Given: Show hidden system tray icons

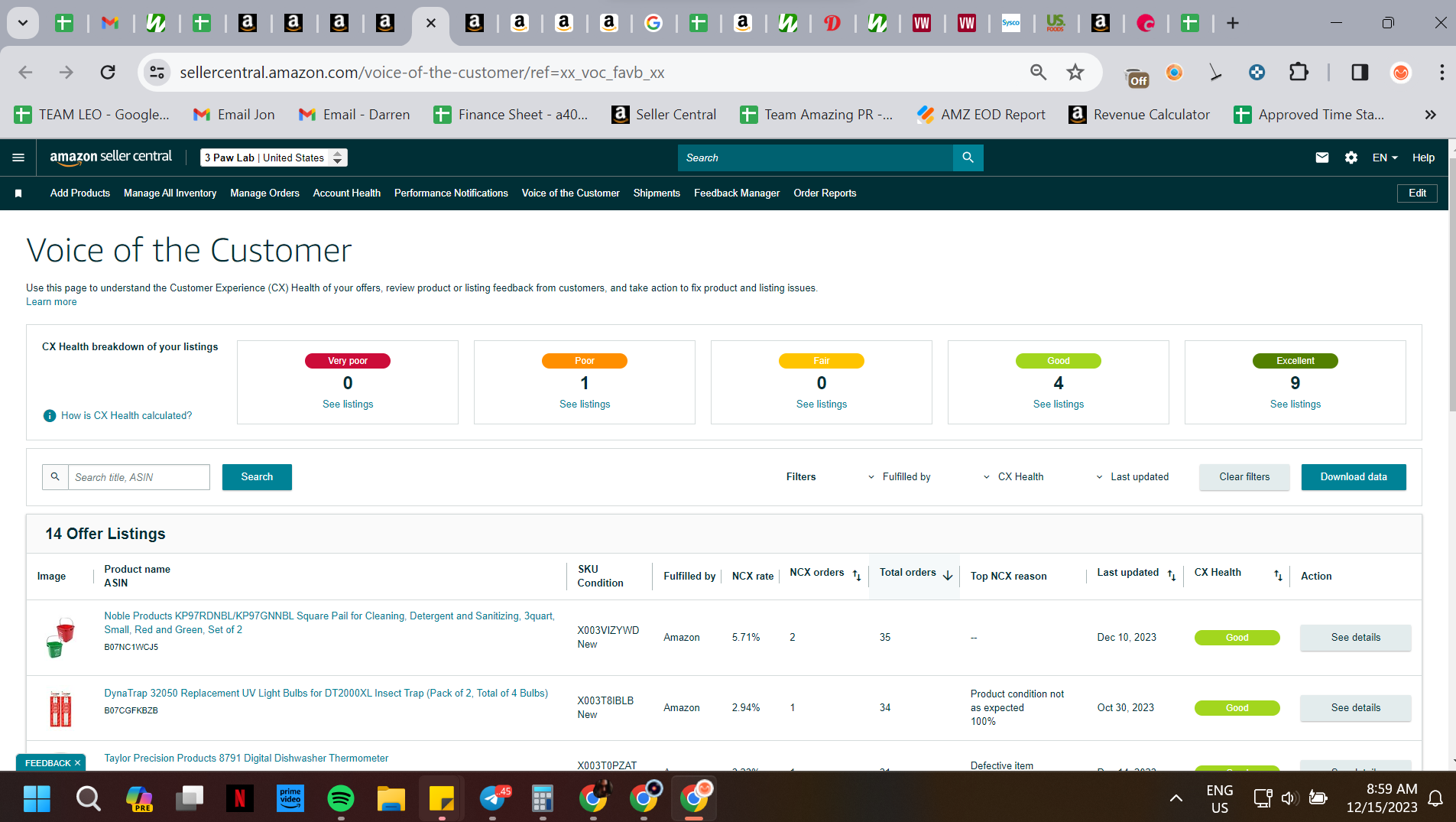Looking at the screenshot, I should click(1176, 798).
